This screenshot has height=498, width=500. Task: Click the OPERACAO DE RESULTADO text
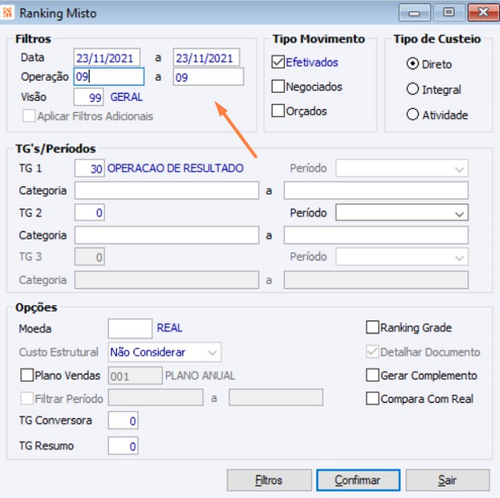coord(175,168)
